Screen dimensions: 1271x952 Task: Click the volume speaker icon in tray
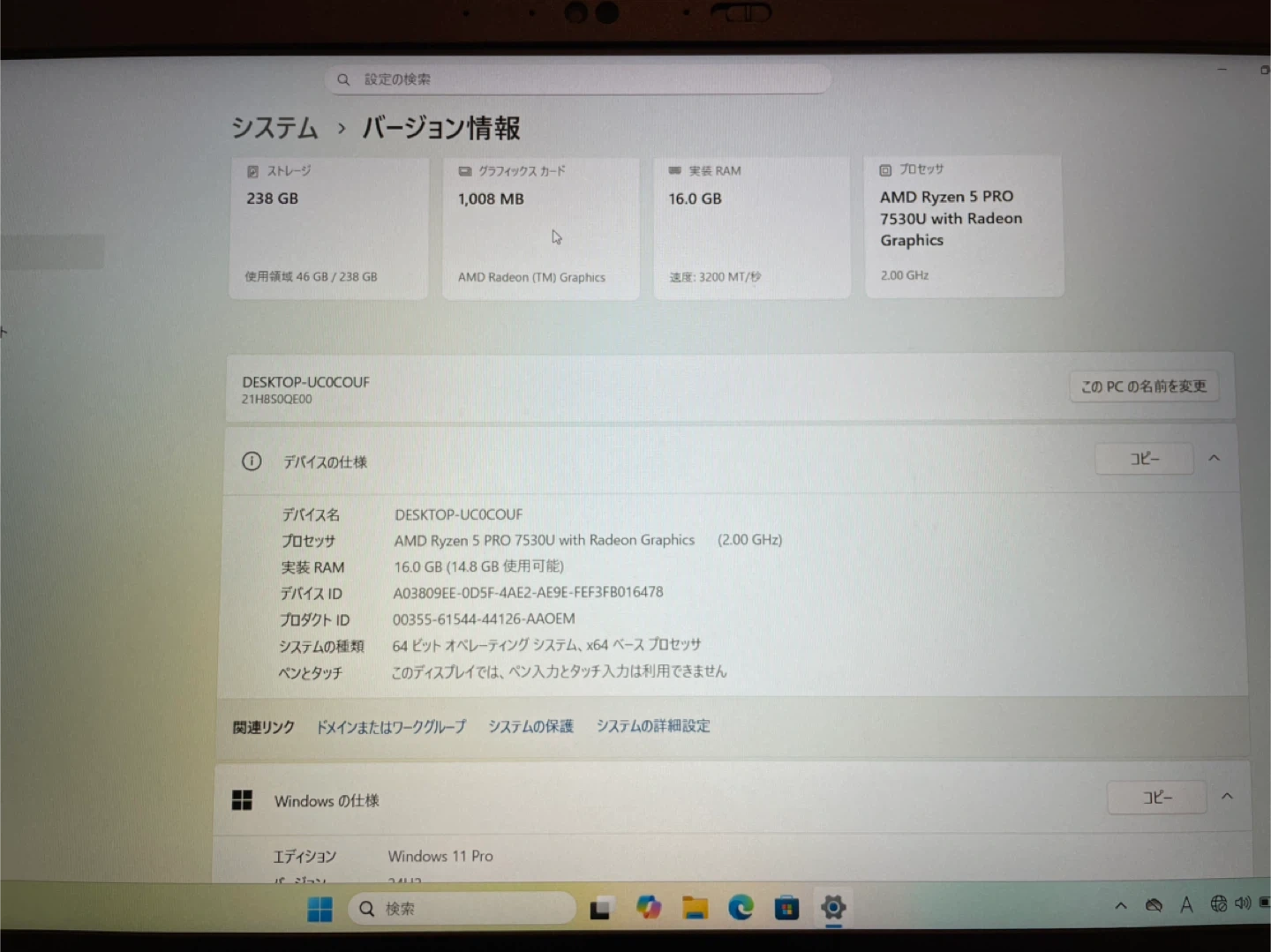point(1243,903)
